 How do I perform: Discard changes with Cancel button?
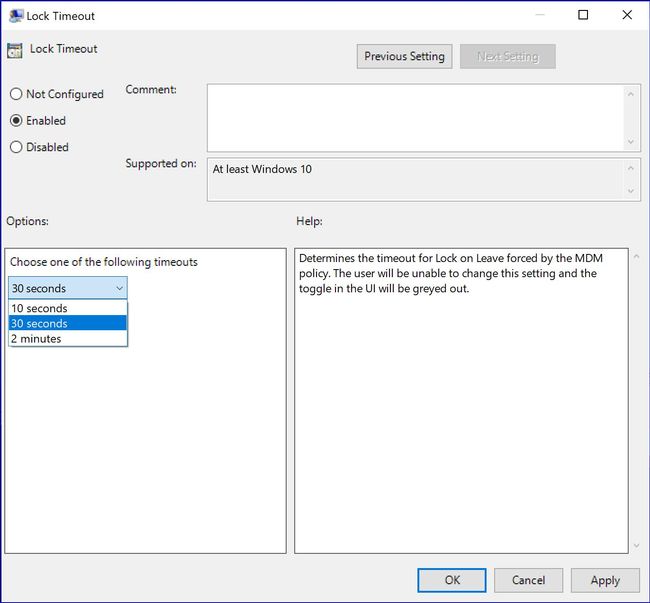pos(529,580)
